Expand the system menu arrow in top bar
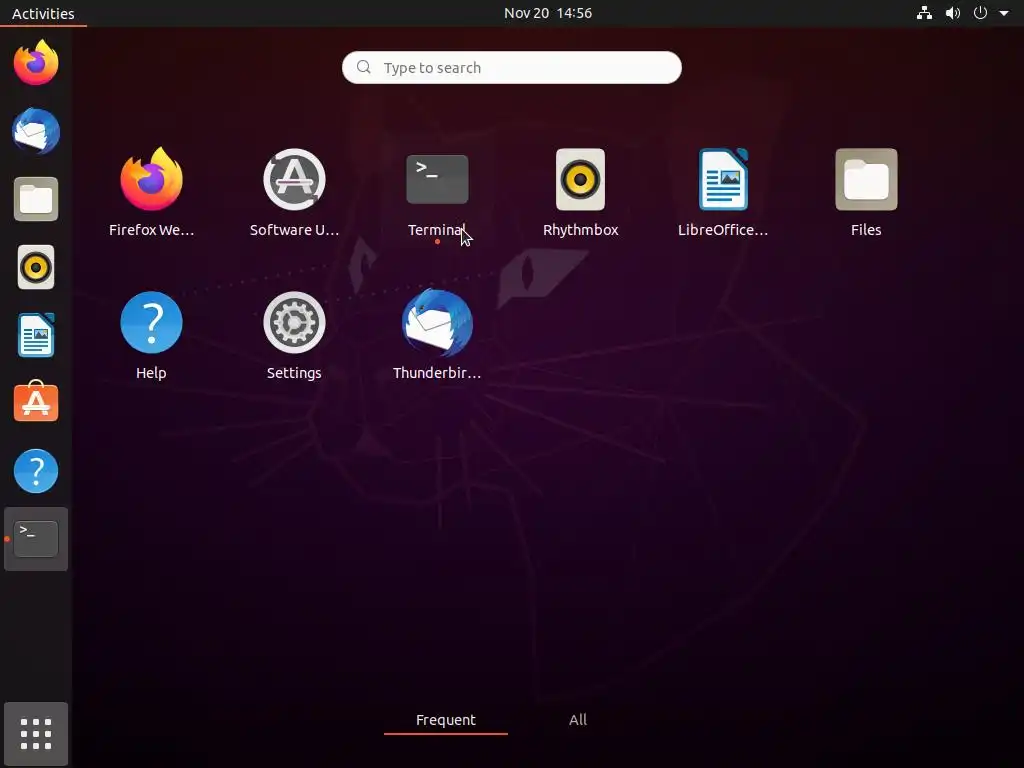 [1004, 13]
